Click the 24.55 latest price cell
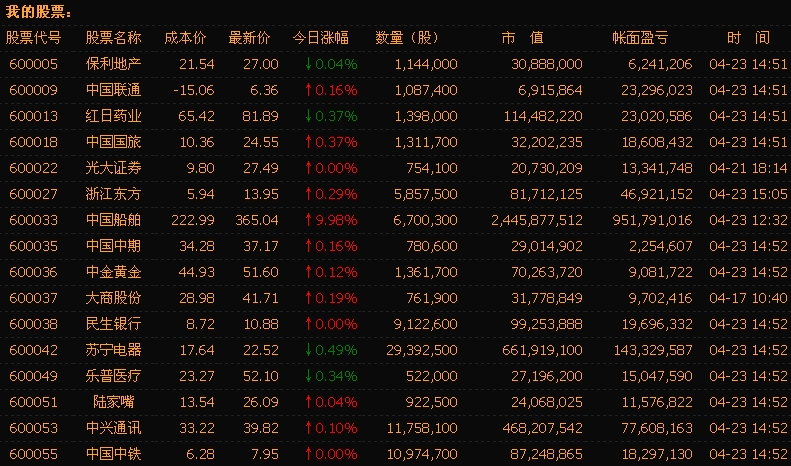 [261, 142]
